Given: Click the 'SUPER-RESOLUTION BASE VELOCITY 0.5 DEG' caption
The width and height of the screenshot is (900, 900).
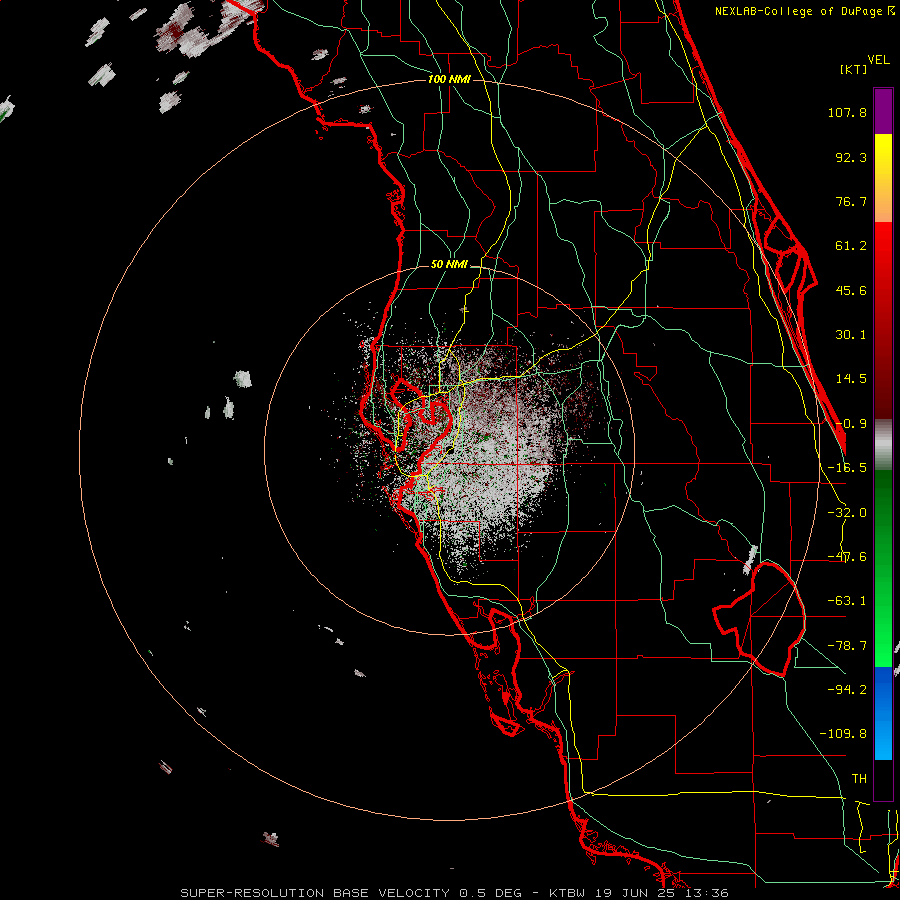Looking at the screenshot, I should pos(351,893).
